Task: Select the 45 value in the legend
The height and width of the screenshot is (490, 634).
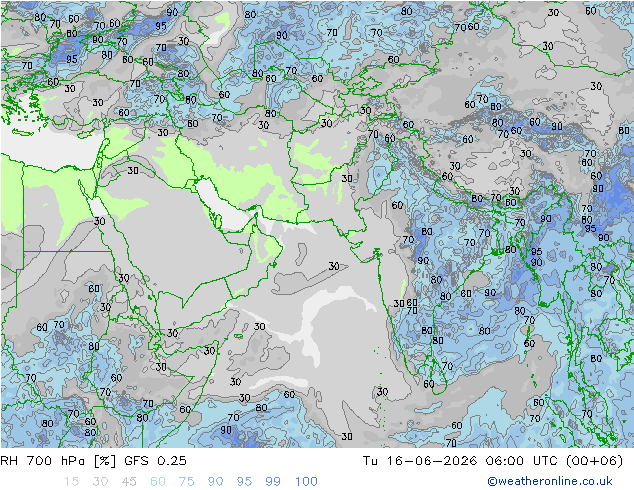Action: point(129,482)
